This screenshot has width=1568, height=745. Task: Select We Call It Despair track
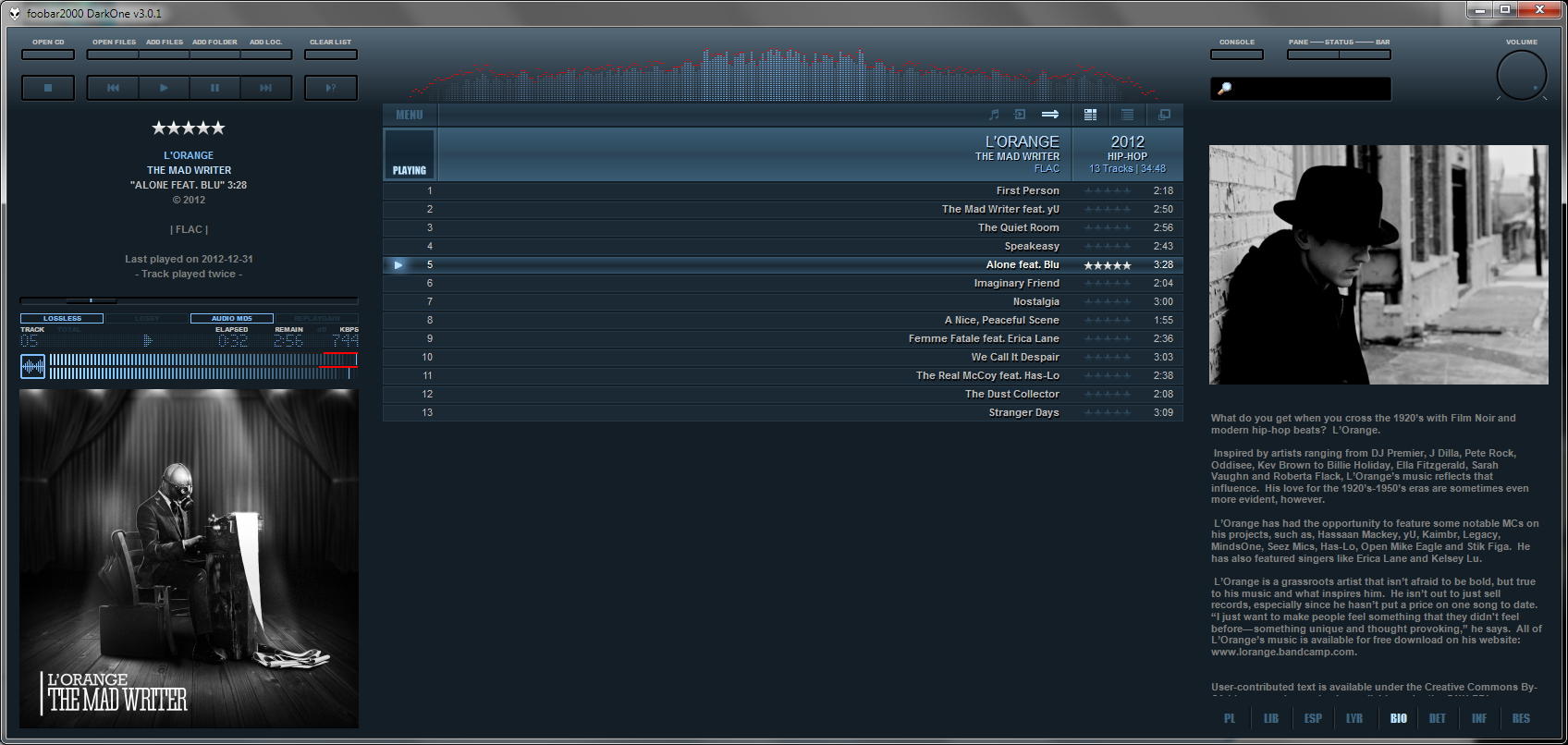(783, 357)
